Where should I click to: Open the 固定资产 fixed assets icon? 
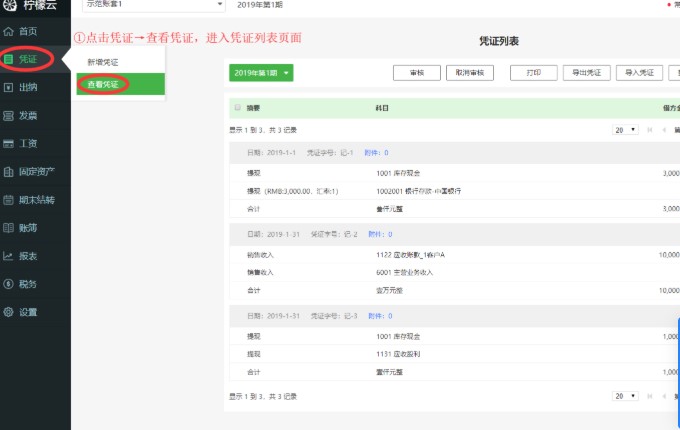pyautogui.click(x=9, y=172)
